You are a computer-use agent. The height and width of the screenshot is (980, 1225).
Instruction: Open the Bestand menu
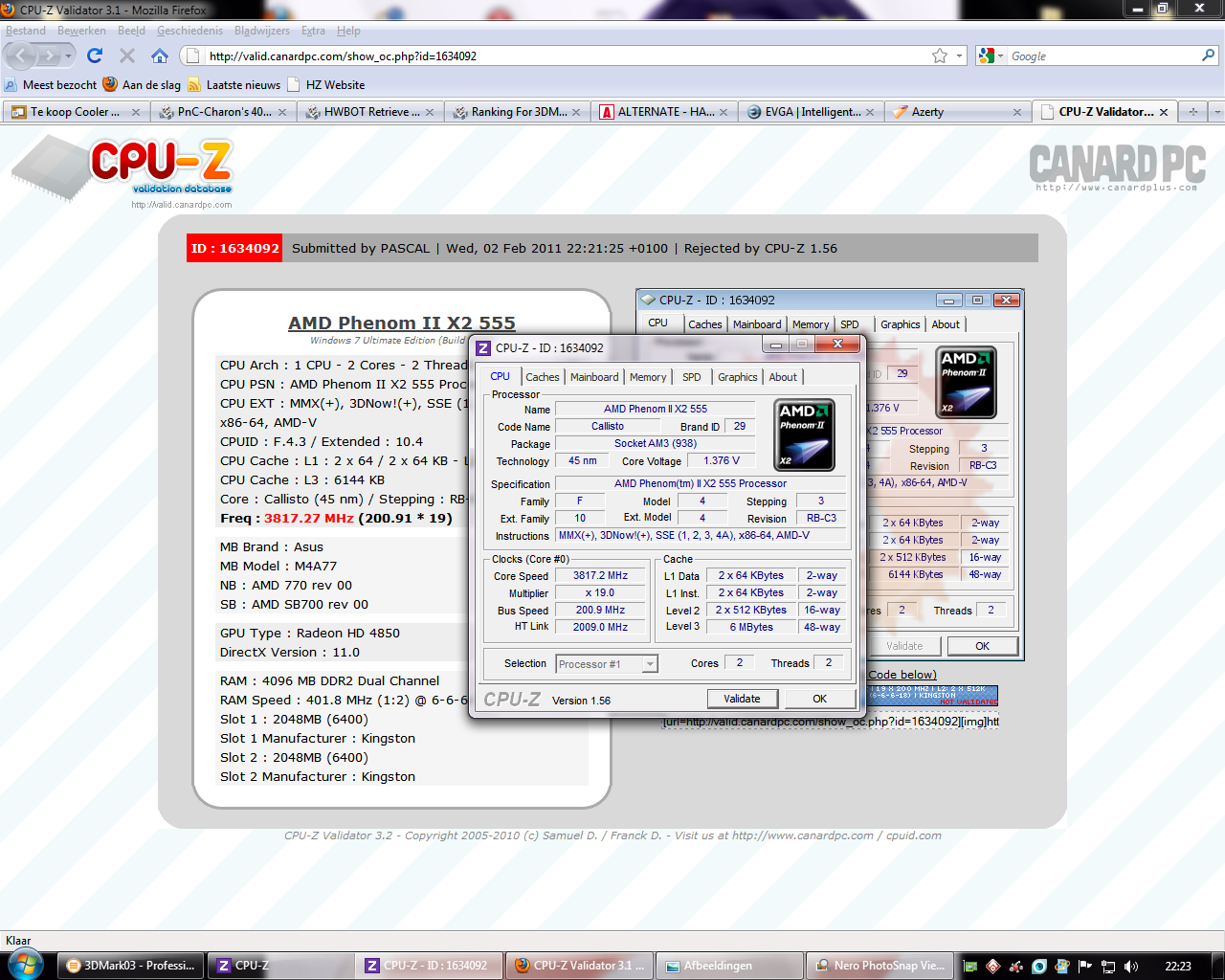26,31
